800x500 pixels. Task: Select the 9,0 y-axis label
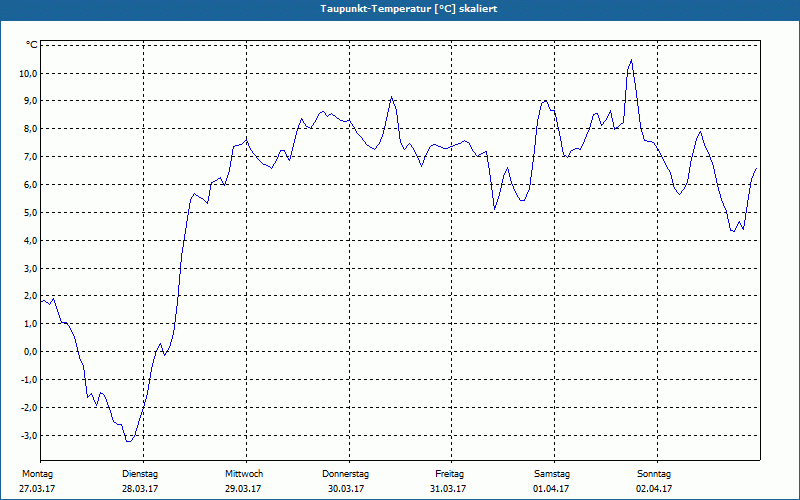(x=30, y=101)
